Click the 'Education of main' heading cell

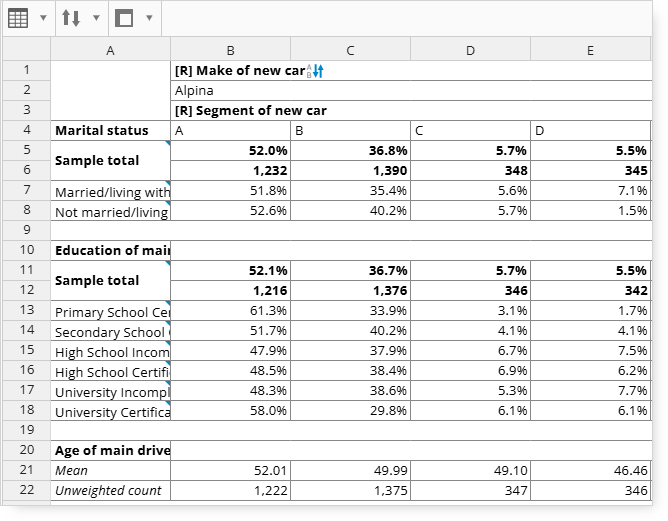tap(110, 250)
